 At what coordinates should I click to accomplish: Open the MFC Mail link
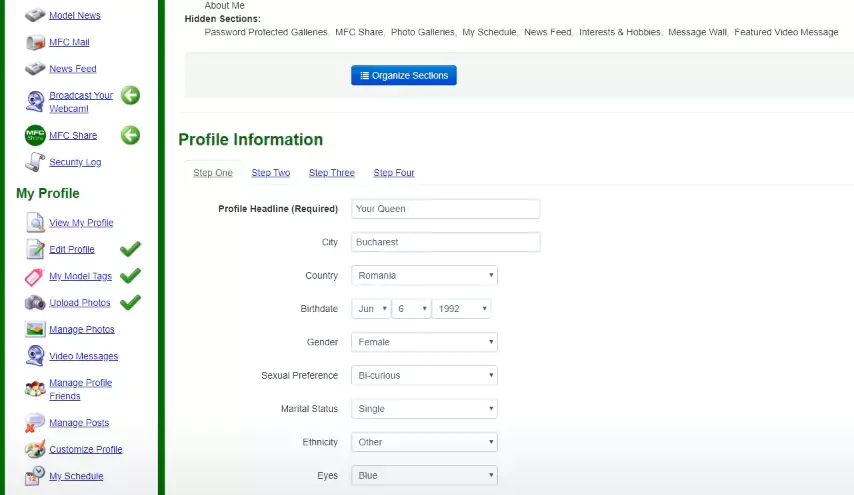(69, 42)
